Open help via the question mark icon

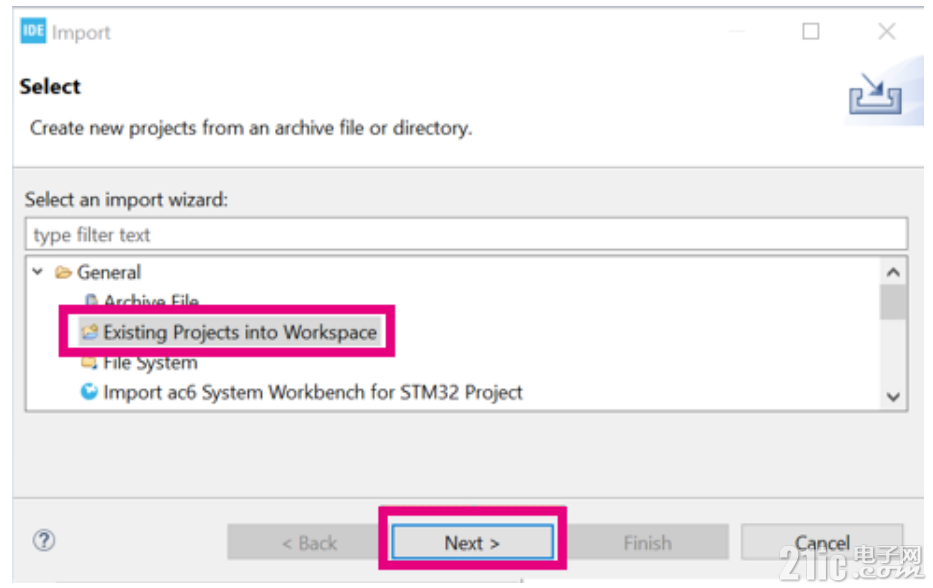pos(44,541)
